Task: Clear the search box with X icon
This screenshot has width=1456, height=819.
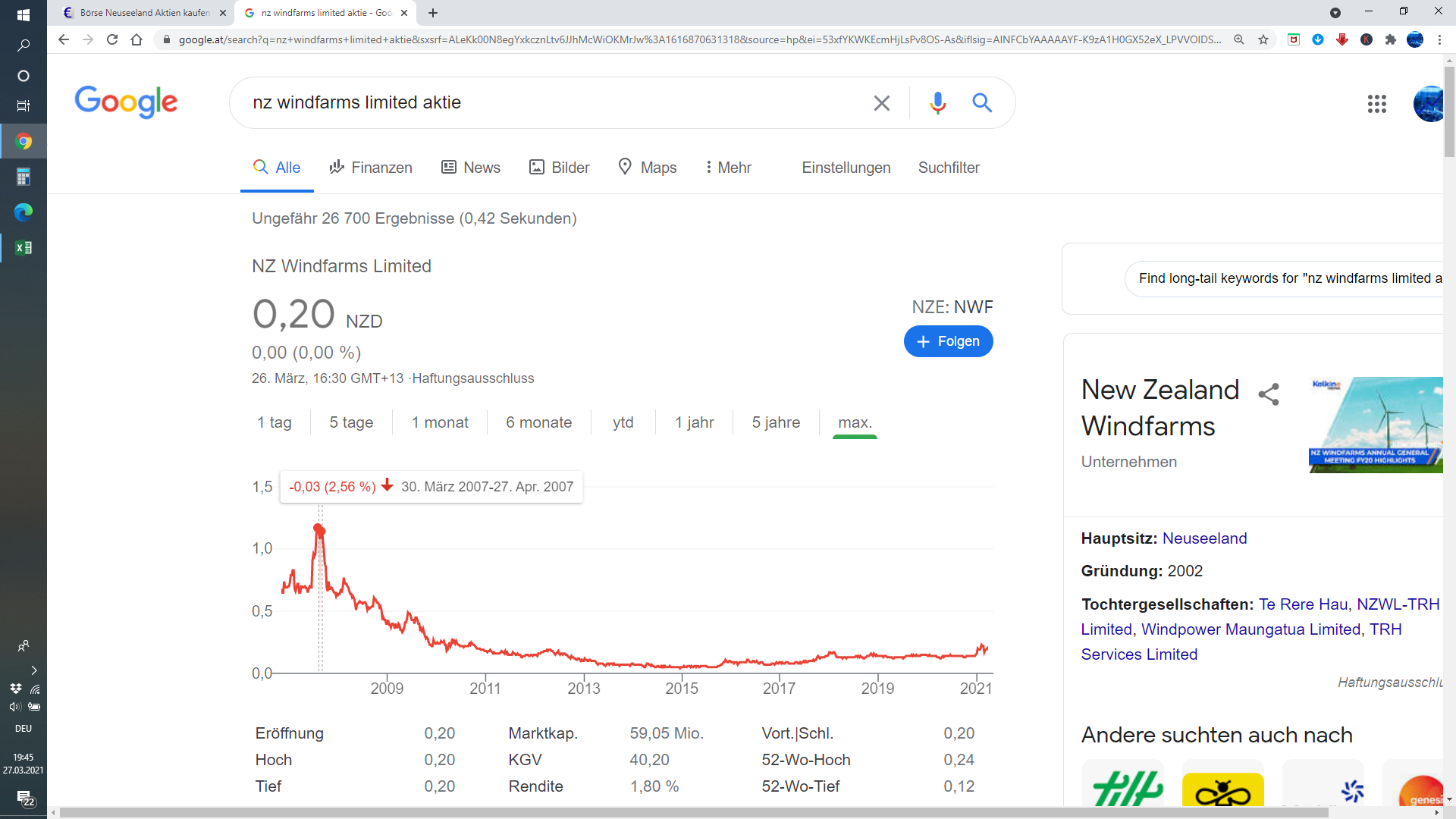Action: point(881,103)
